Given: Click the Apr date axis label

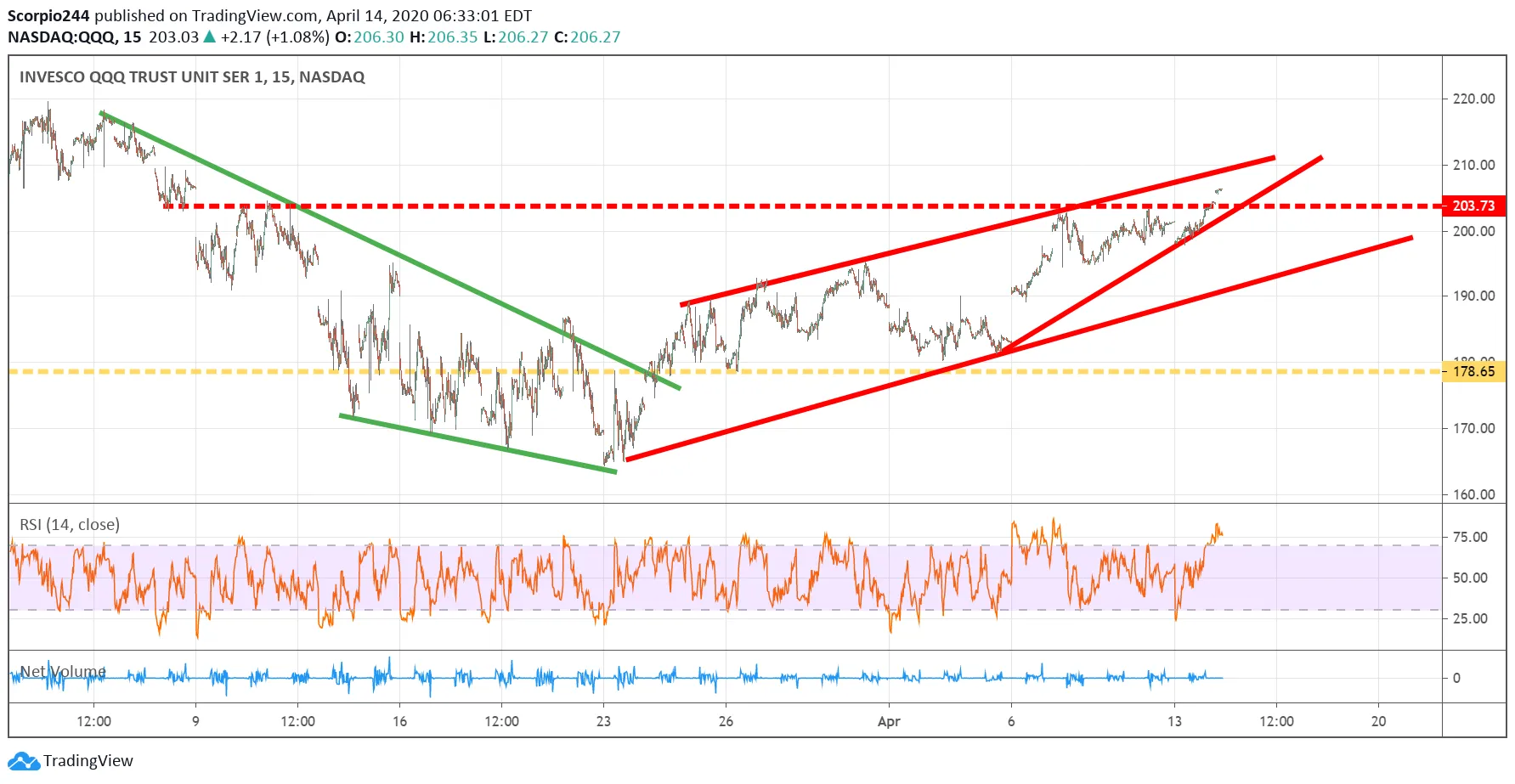Looking at the screenshot, I should [889, 722].
